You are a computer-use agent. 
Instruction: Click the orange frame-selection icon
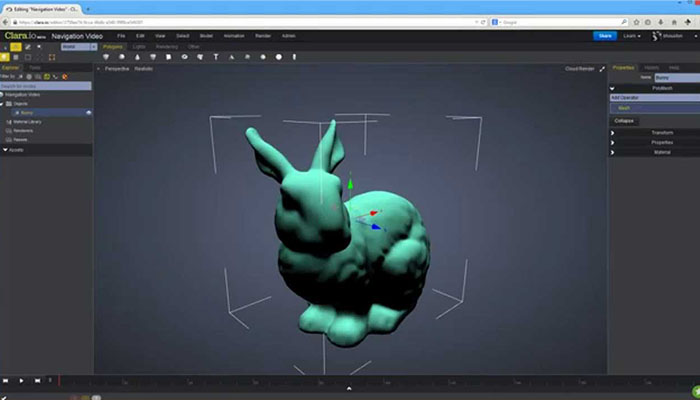point(52,57)
